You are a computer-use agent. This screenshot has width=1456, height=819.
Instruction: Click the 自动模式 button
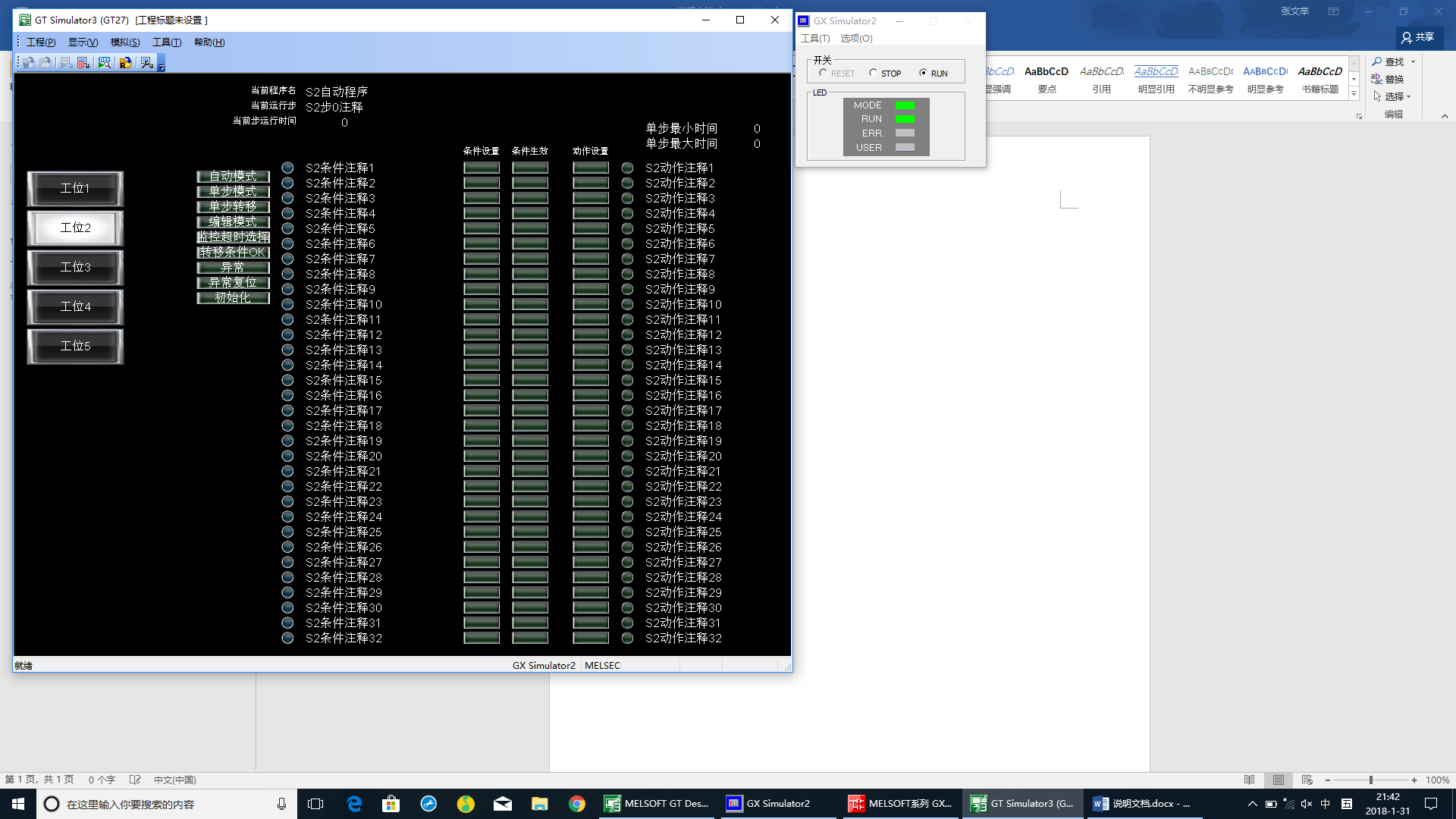click(x=233, y=176)
